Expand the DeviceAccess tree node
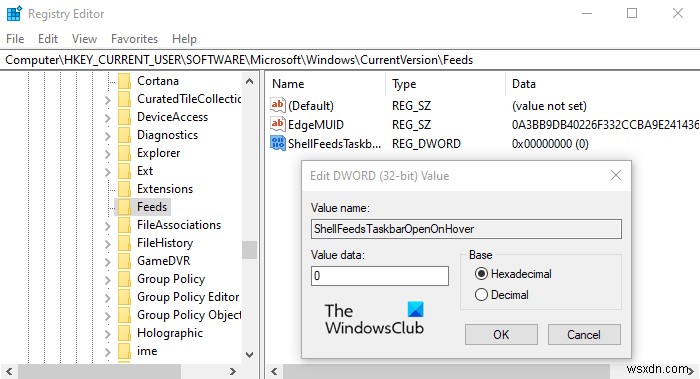Screen dimensions: 700x379 pyautogui.click(x=108, y=118)
